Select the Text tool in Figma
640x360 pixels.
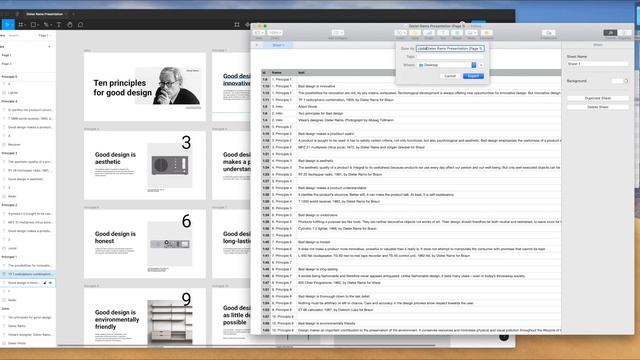(x=59, y=24)
